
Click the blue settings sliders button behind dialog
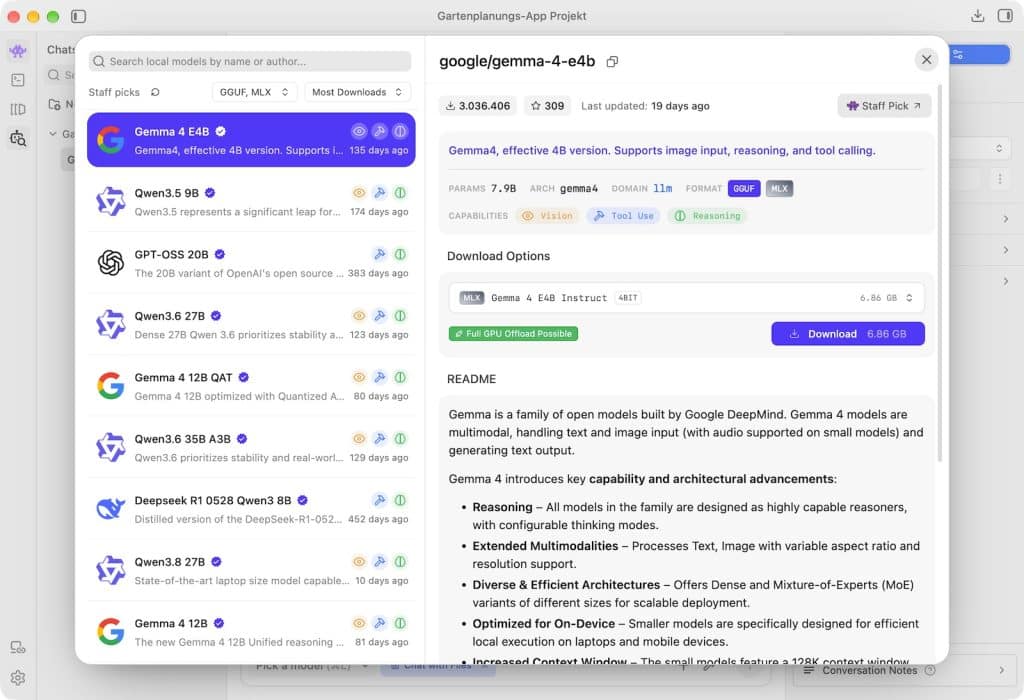(x=979, y=55)
